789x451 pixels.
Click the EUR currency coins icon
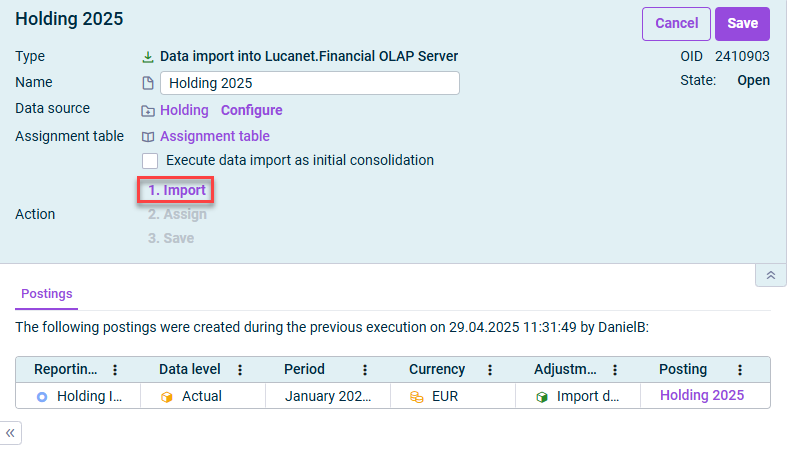click(417, 397)
